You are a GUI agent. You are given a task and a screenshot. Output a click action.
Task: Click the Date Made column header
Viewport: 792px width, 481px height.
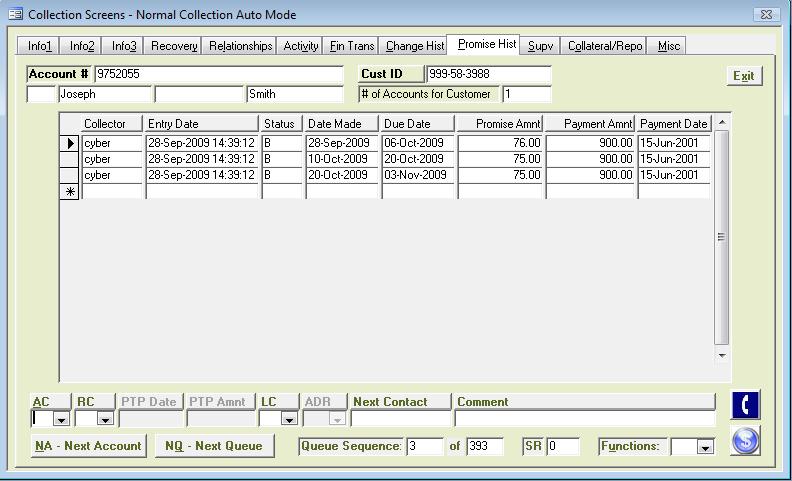click(x=341, y=124)
